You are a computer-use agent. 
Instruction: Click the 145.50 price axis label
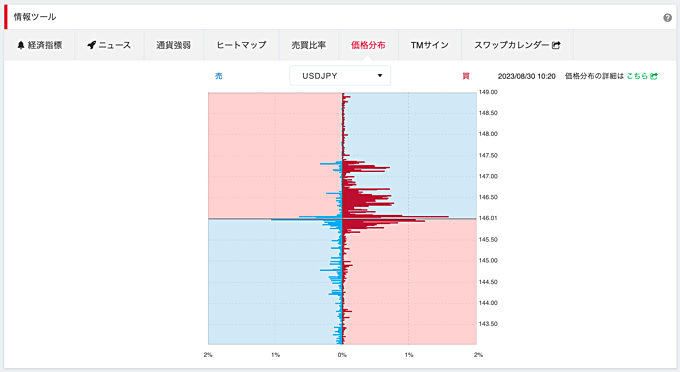pos(488,239)
